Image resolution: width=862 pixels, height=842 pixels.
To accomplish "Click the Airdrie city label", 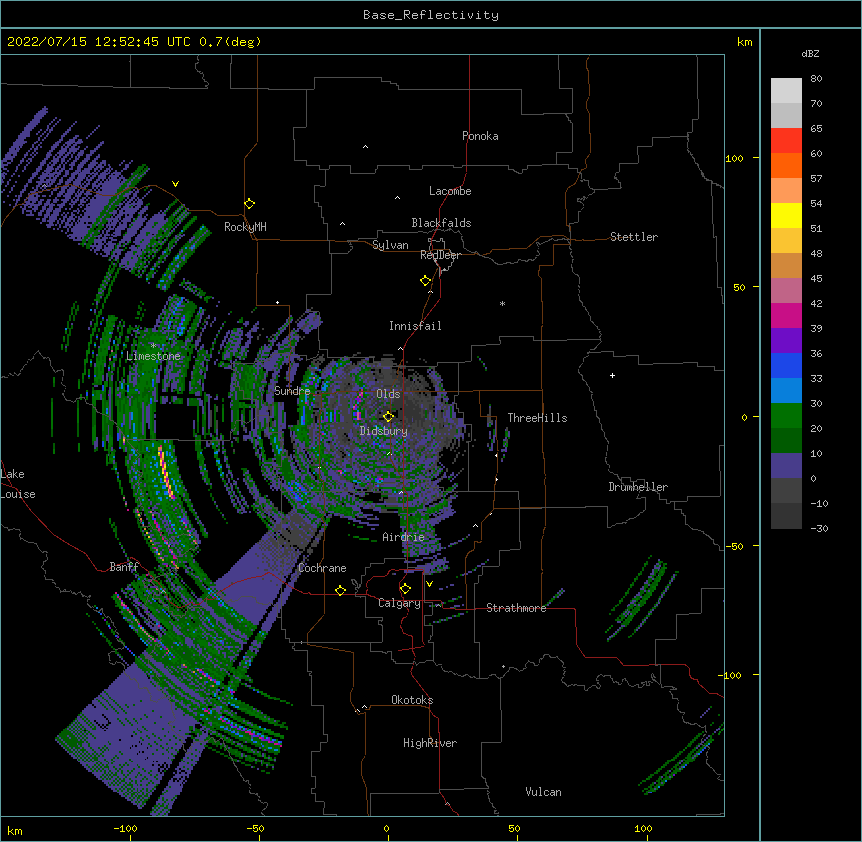I will click(x=403, y=537).
